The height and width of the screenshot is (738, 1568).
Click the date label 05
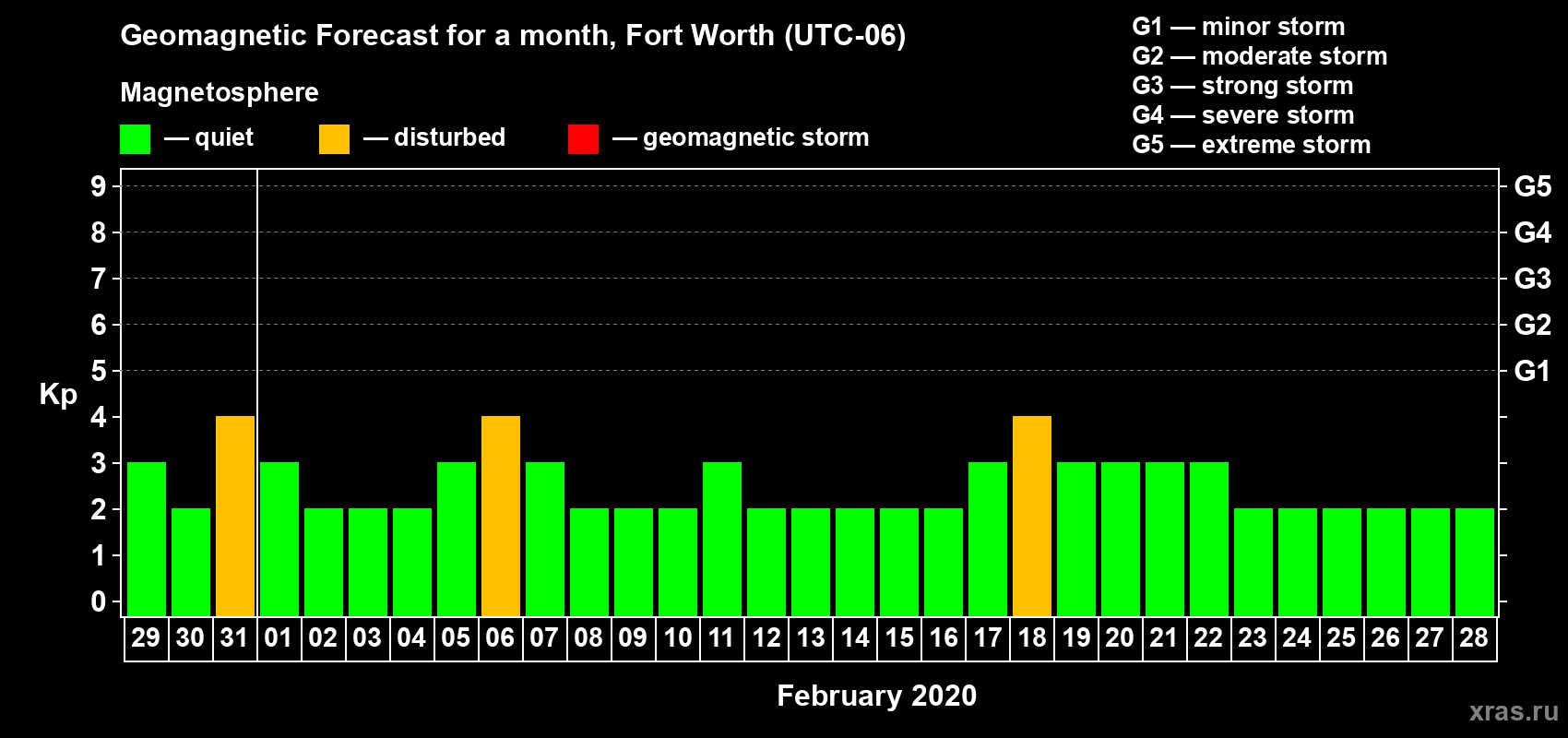[x=456, y=637]
